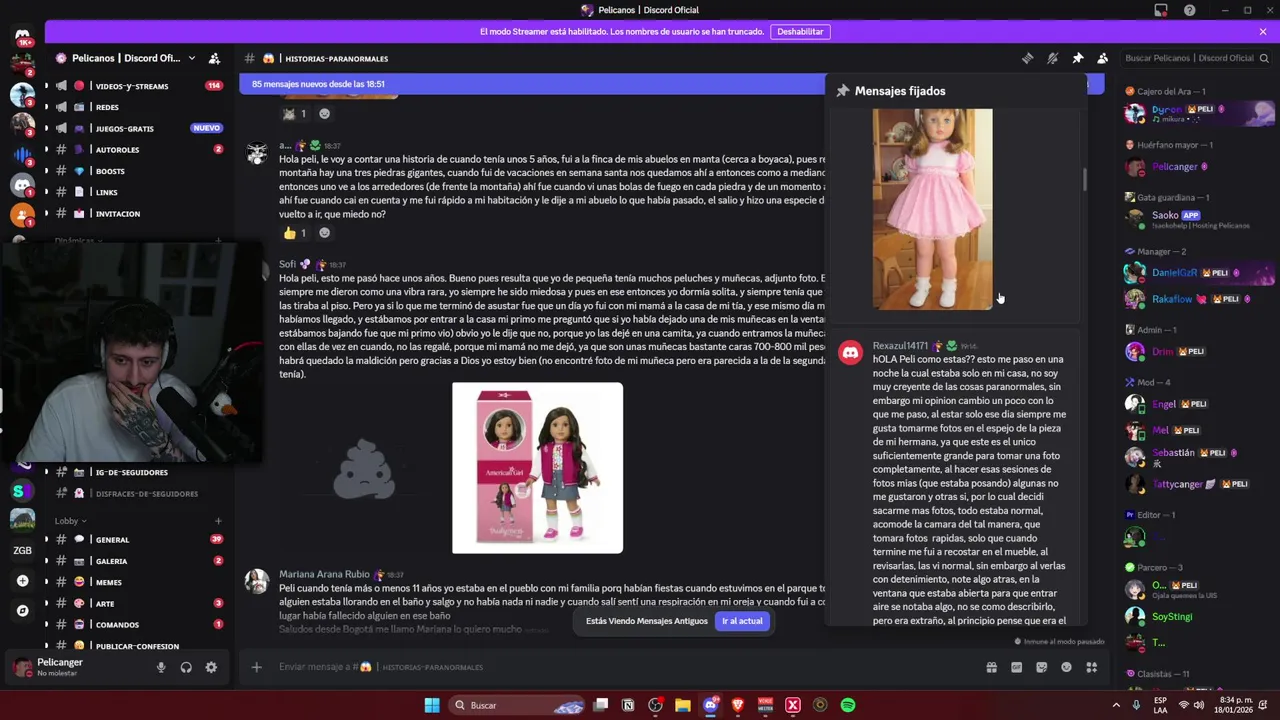Click the Windows taskbar Buscar search box

pyautogui.click(x=516, y=705)
